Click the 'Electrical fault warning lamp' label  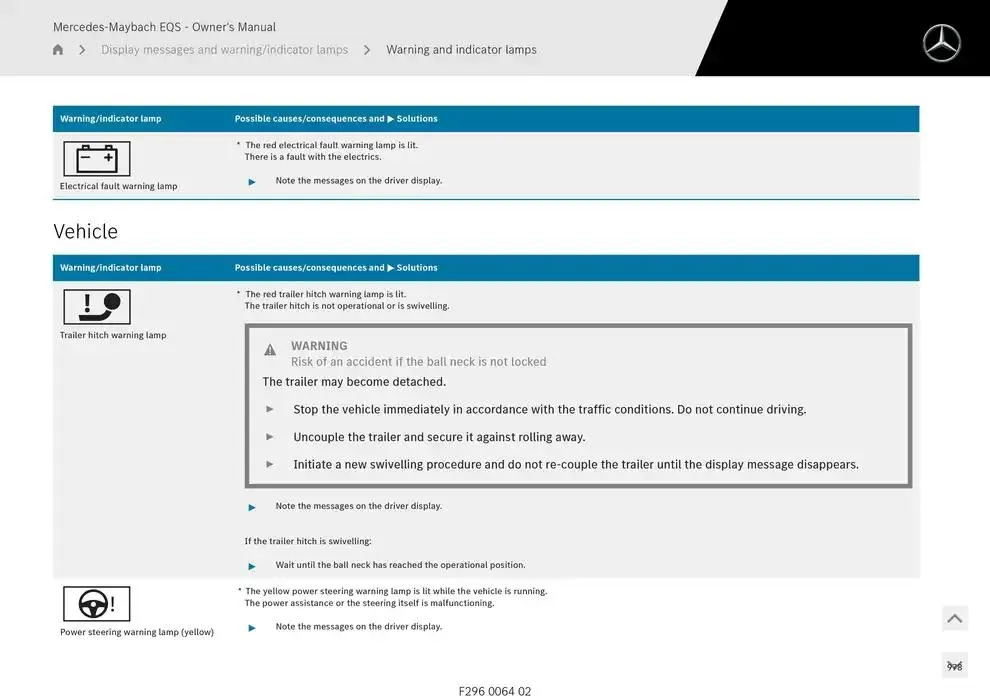[118, 186]
